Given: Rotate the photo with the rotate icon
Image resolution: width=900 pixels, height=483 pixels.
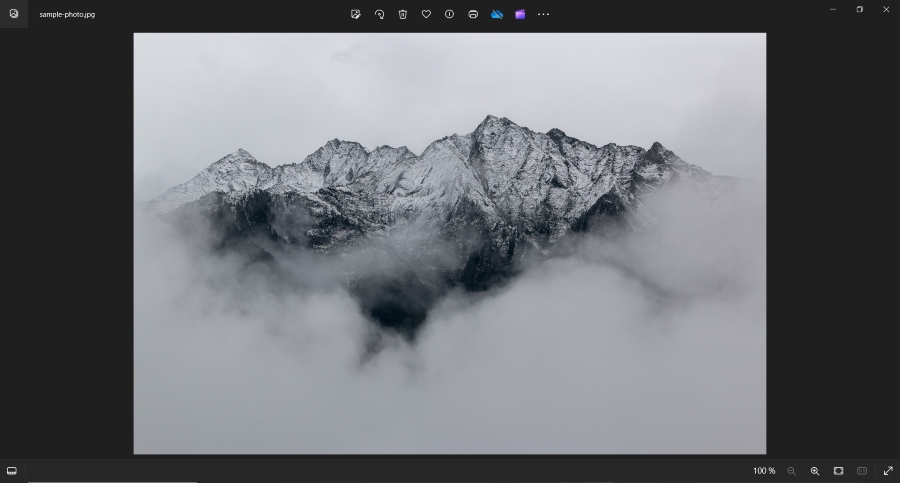Looking at the screenshot, I should 379,14.
